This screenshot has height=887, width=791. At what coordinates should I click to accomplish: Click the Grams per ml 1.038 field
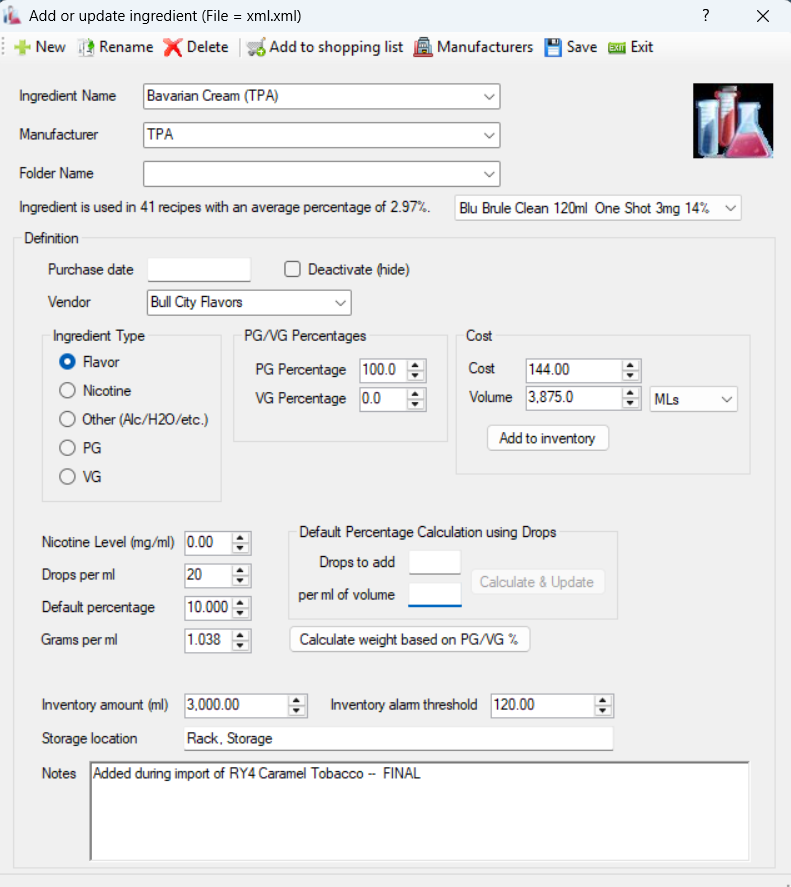(208, 640)
